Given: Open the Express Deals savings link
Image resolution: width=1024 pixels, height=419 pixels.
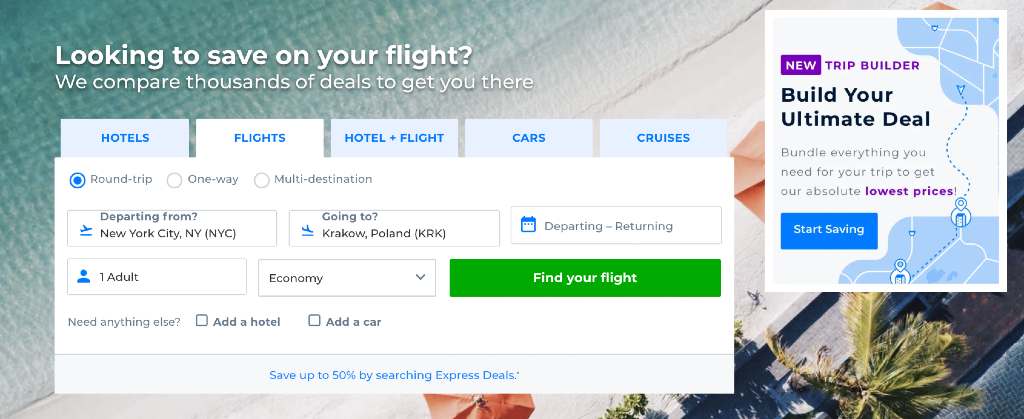Looking at the screenshot, I should click(x=394, y=375).
